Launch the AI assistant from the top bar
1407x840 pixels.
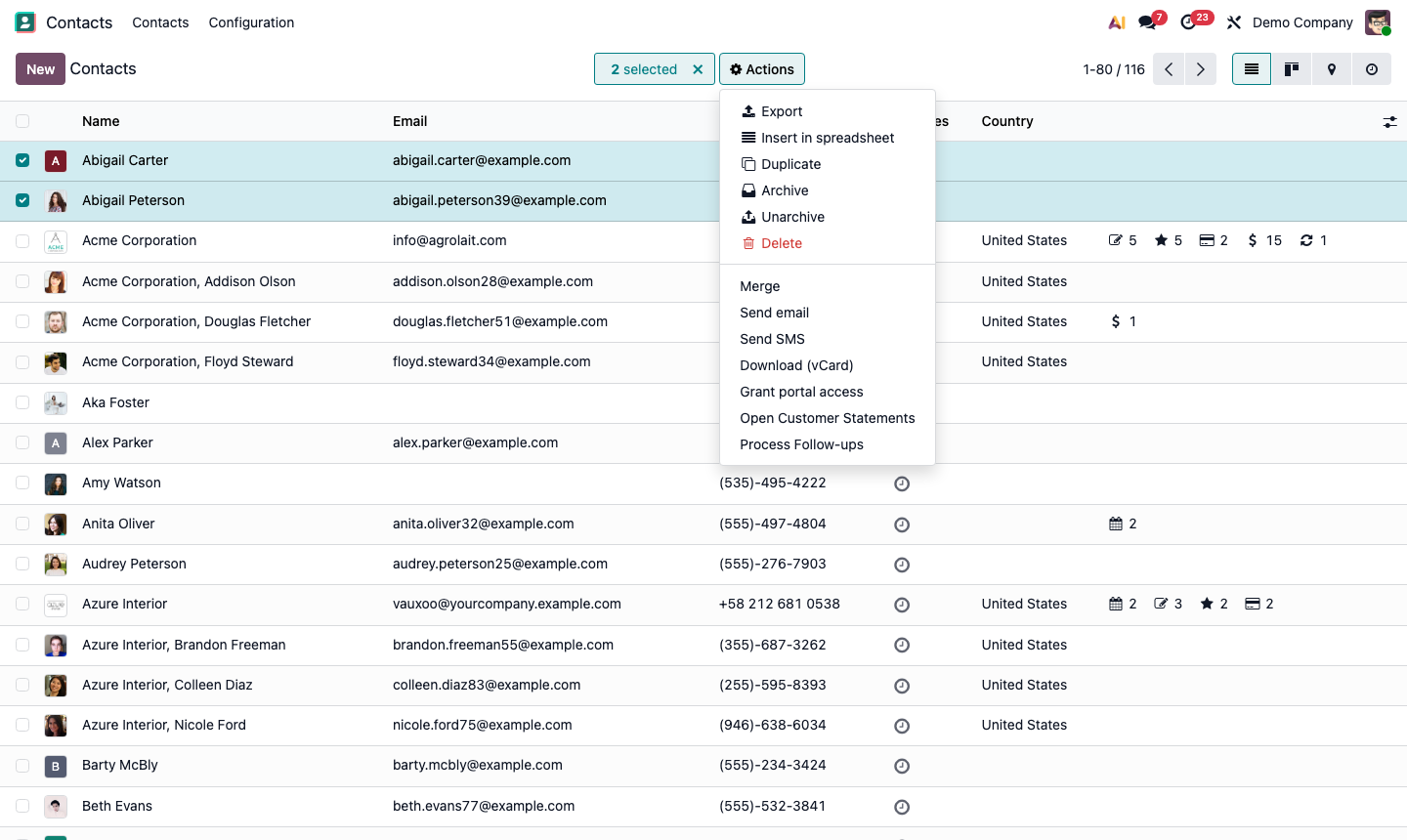click(x=1116, y=21)
